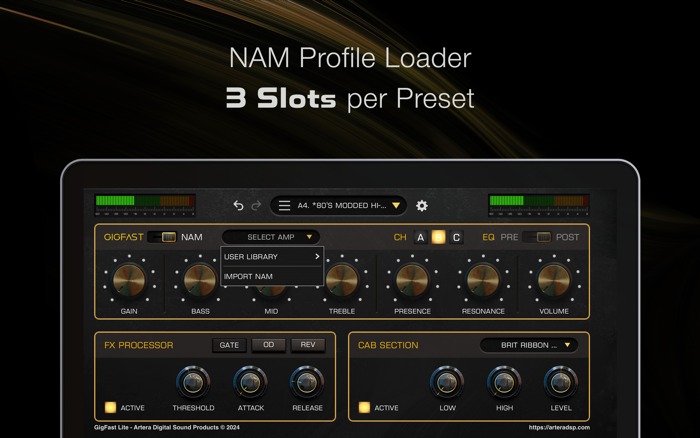
Task: Adjust the Volume knob
Action: [x=554, y=280]
